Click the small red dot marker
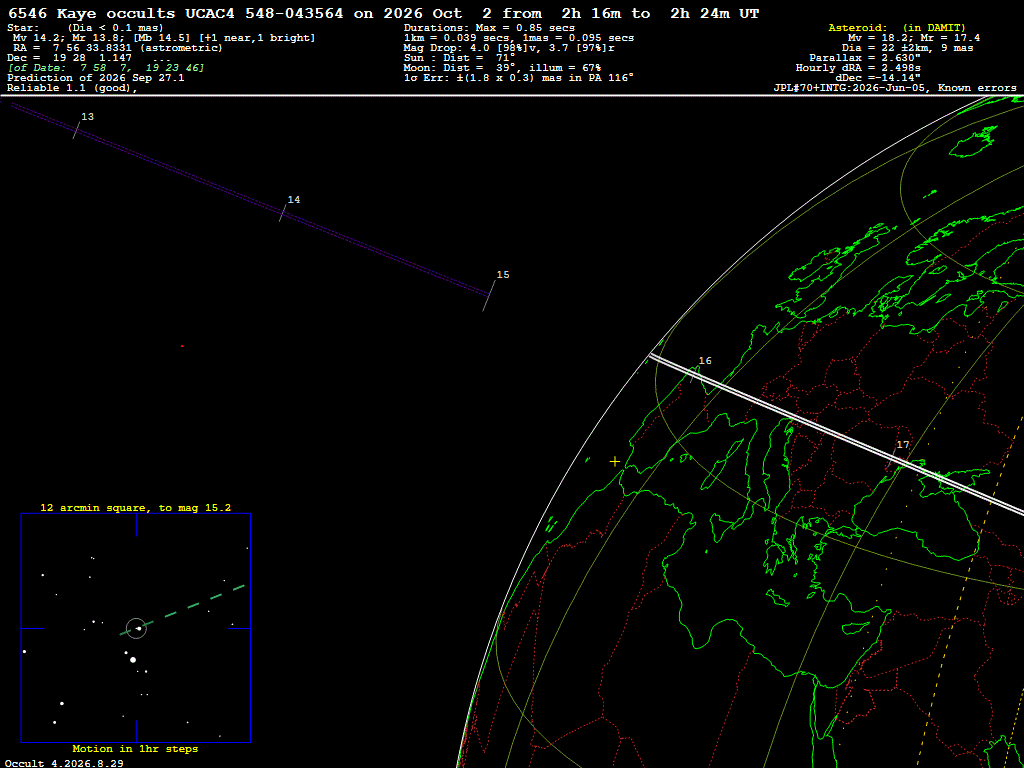The height and width of the screenshot is (768, 1024). tap(182, 346)
